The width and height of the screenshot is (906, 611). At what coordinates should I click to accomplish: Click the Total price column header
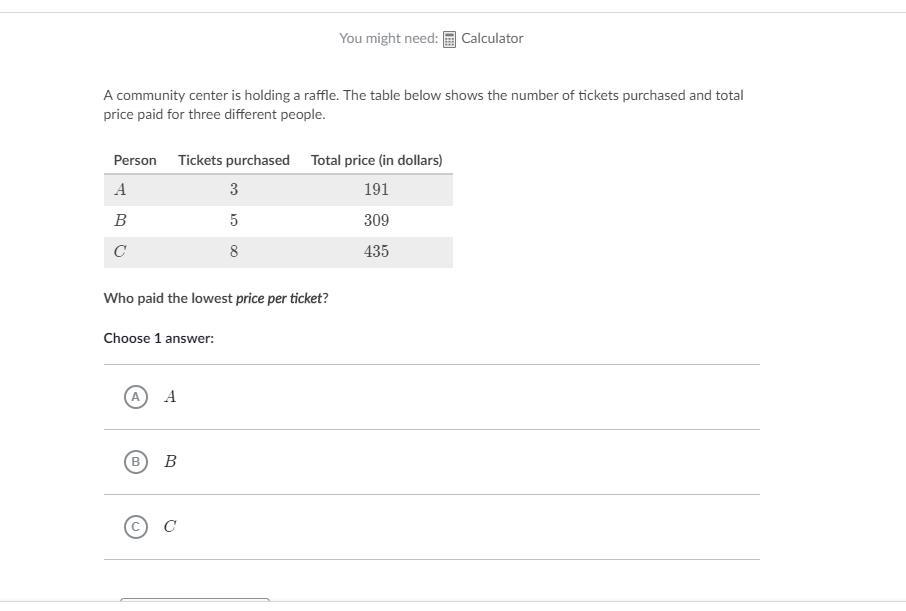(376, 160)
